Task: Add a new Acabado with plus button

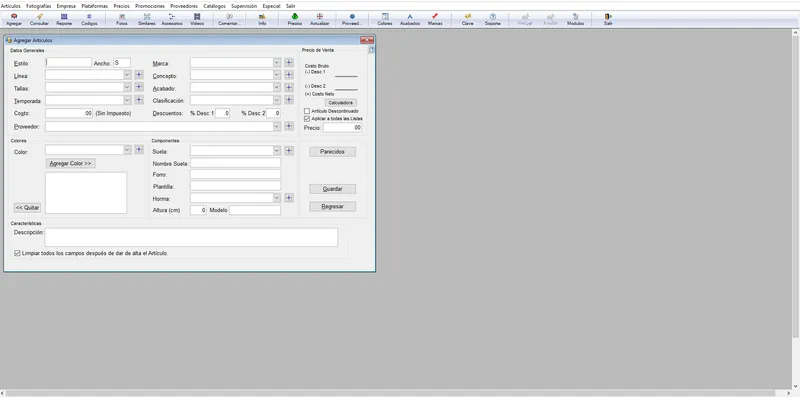Action: click(289, 87)
